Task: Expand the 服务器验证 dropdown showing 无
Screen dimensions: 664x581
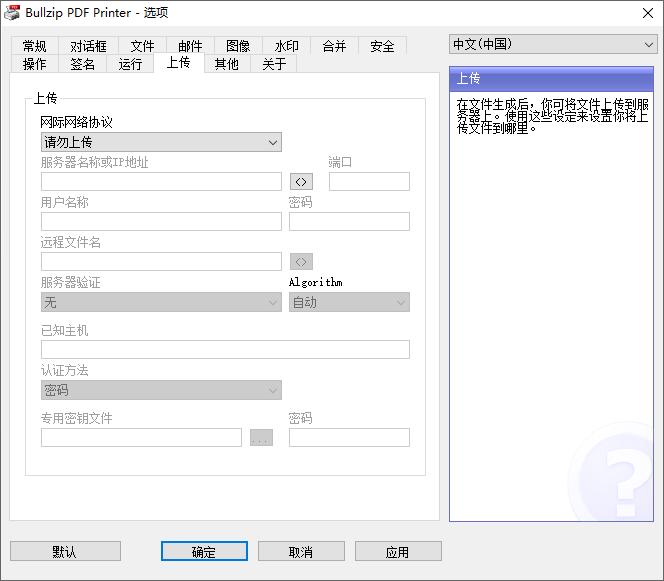Action: click(x=161, y=302)
